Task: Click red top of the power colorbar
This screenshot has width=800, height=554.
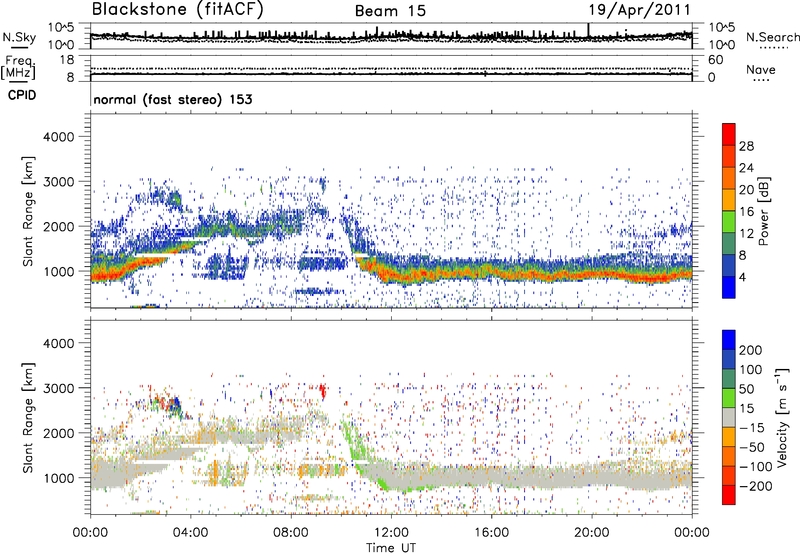Action: pyautogui.click(x=729, y=134)
